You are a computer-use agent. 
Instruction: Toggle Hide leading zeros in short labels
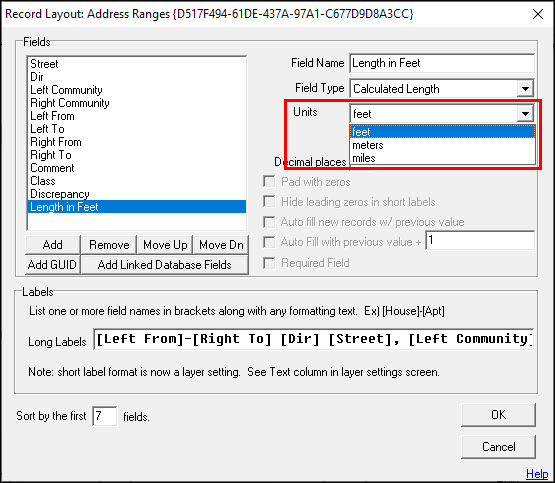pos(269,202)
